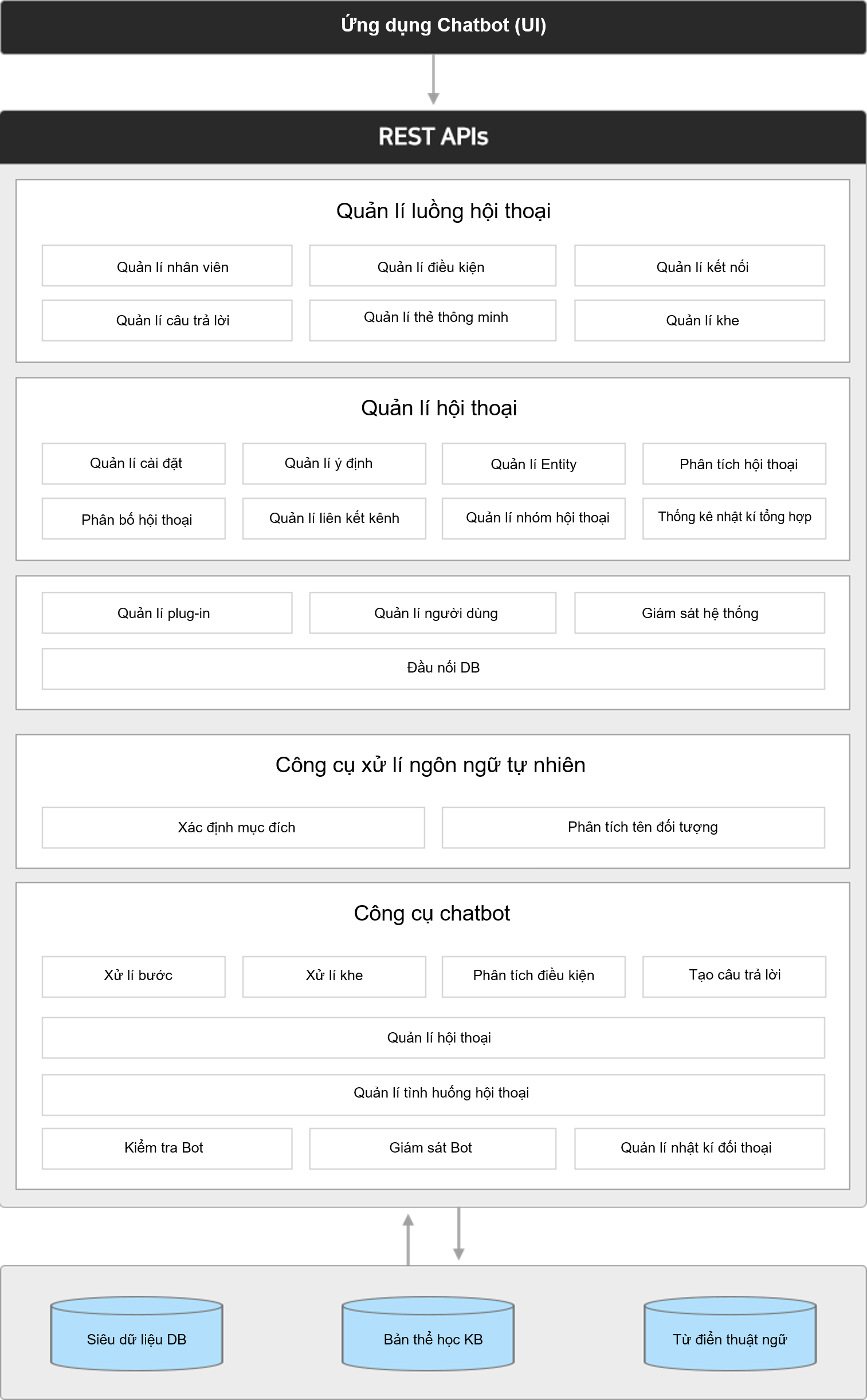Viewport: 867px width, 1400px height.
Task: Click the Giám sát Bot box
Action: click(x=432, y=1149)
